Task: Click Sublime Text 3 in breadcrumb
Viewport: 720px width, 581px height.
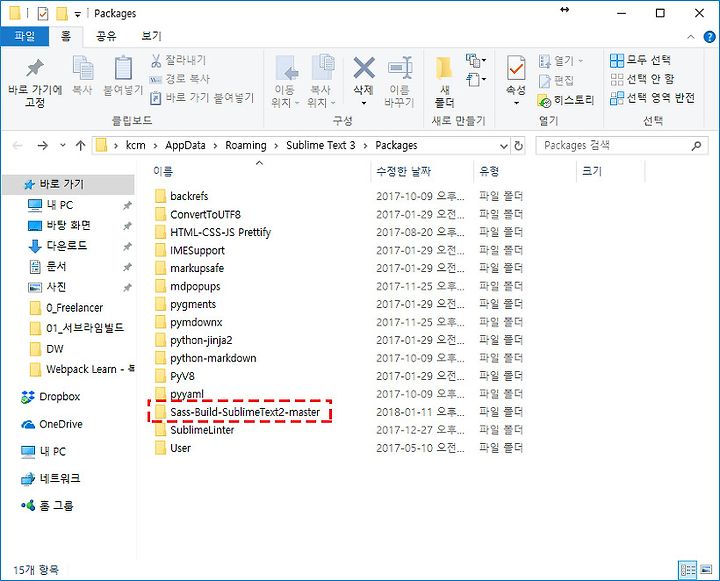Action: [321, 145]
